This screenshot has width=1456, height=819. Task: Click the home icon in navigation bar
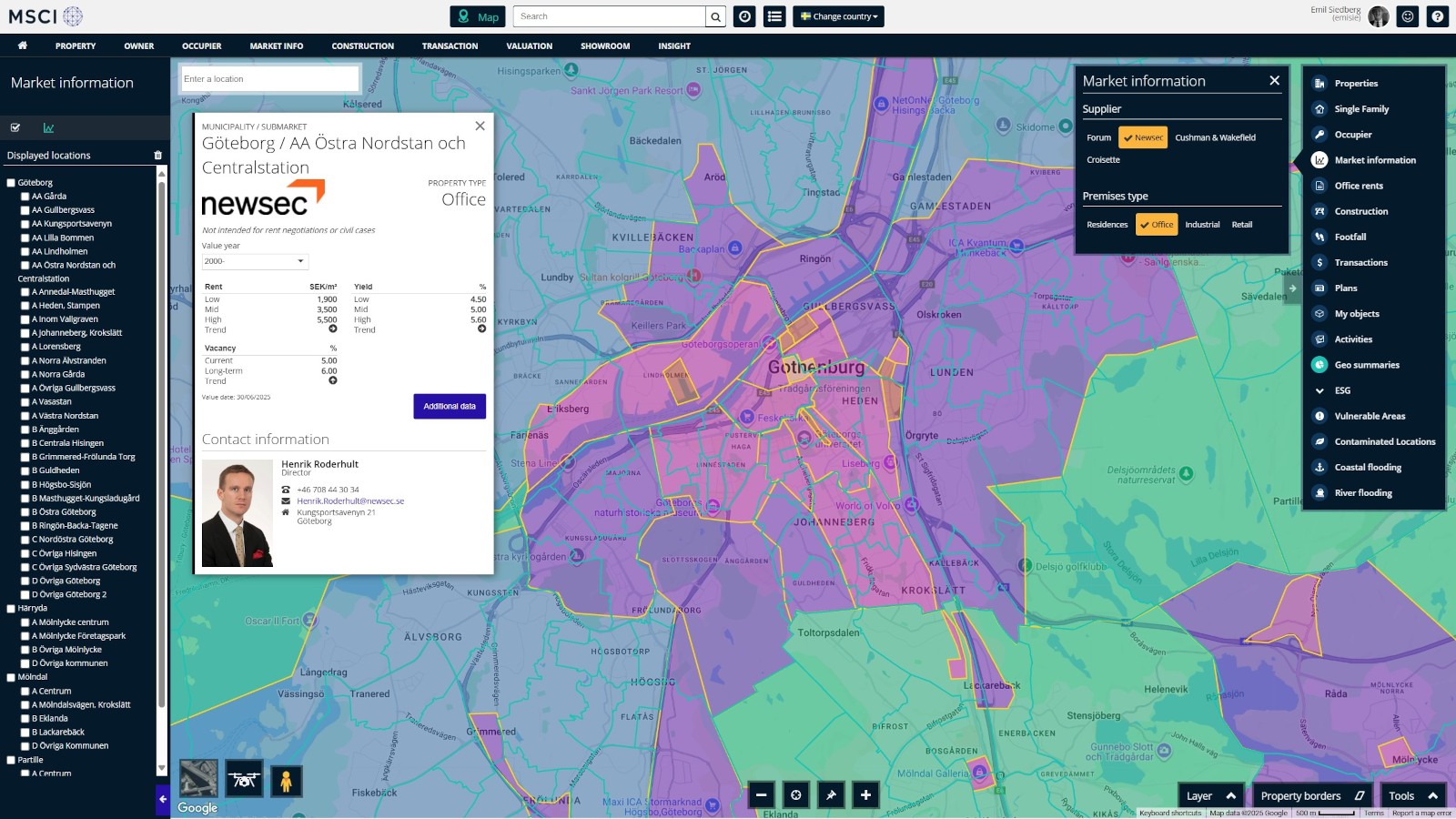pyautogui.click(x=23, y=45)
